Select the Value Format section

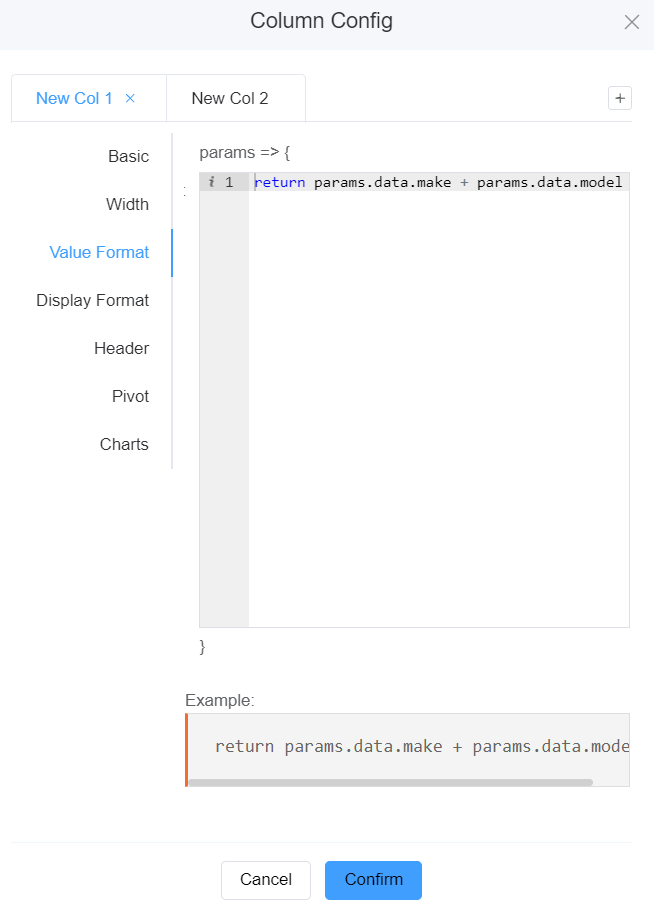click(x=99, y=252)
